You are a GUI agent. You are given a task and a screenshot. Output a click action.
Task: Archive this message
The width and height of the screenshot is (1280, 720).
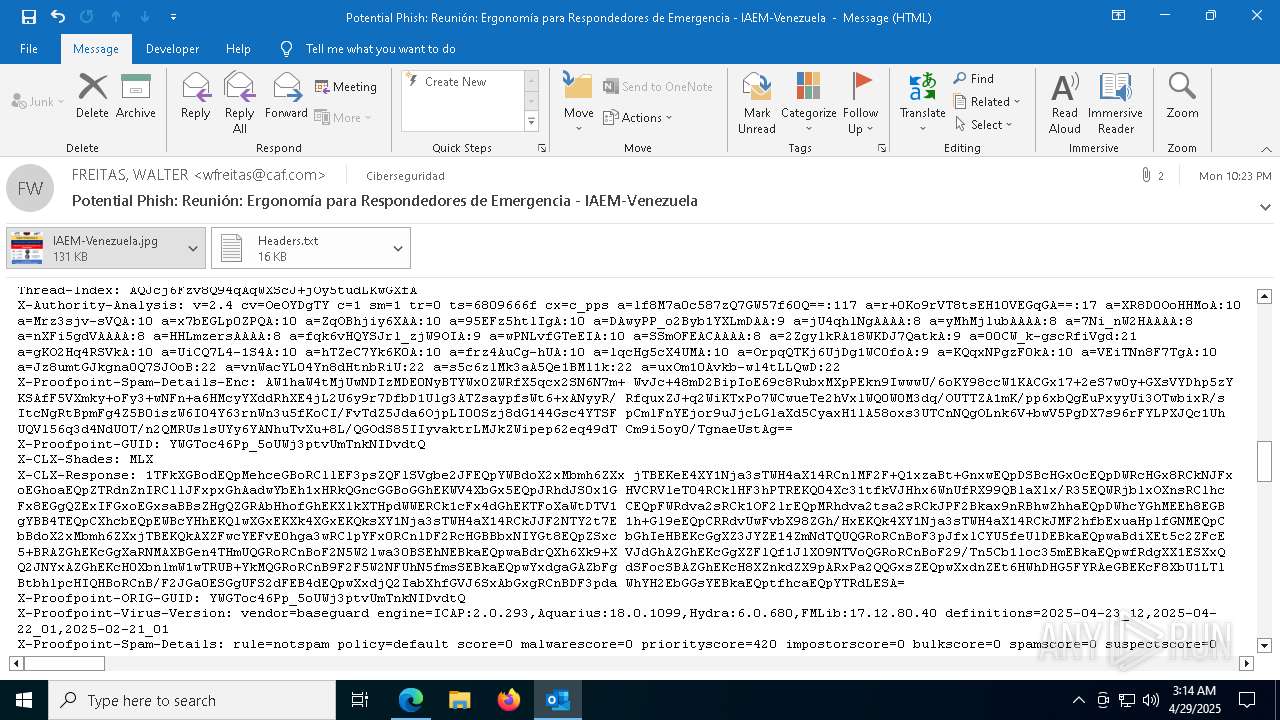point(136,96)
